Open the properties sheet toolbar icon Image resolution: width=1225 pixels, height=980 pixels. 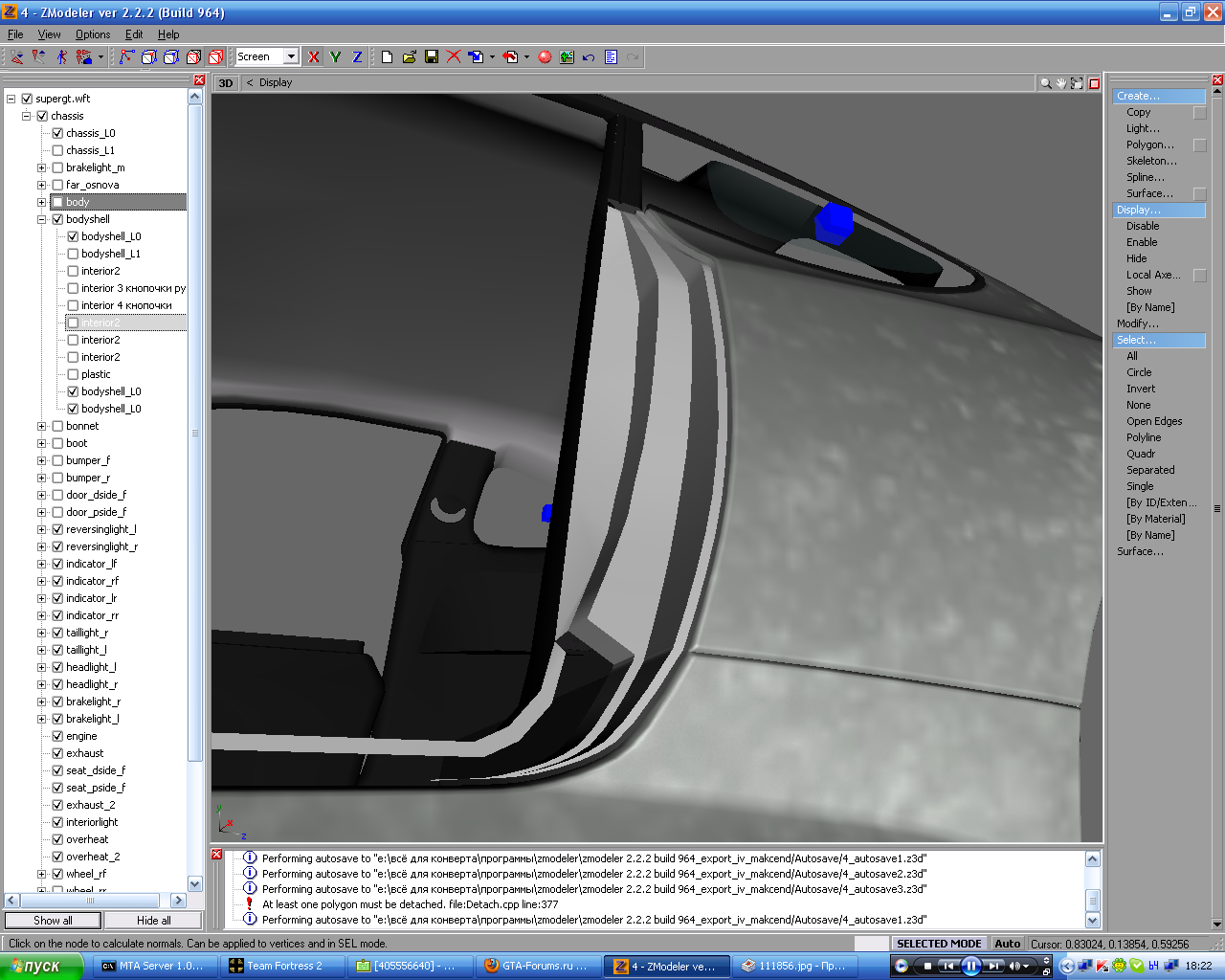(x=611, y=57)
